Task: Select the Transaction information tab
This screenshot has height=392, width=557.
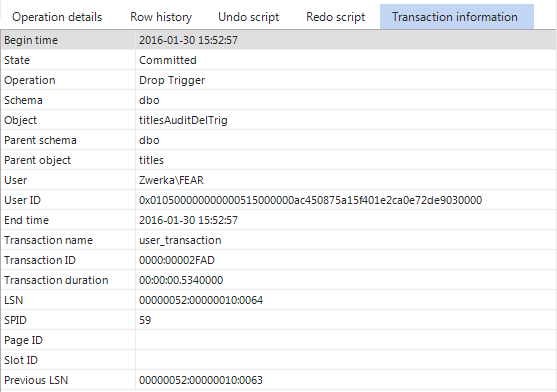Action: pos(457,17)
